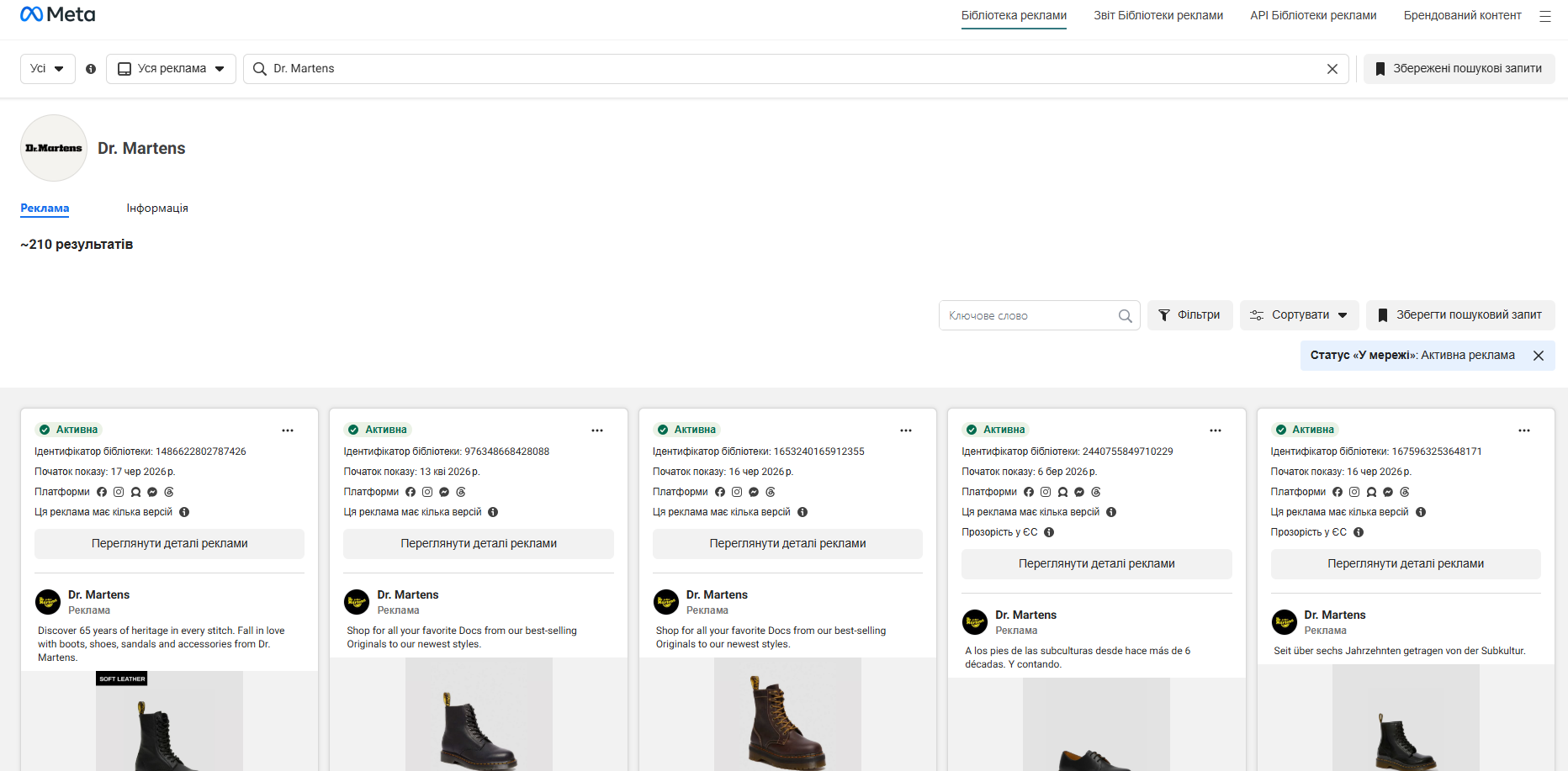
Task: Click the Dr. Martens main search field
Action: (x=796, y=69)
